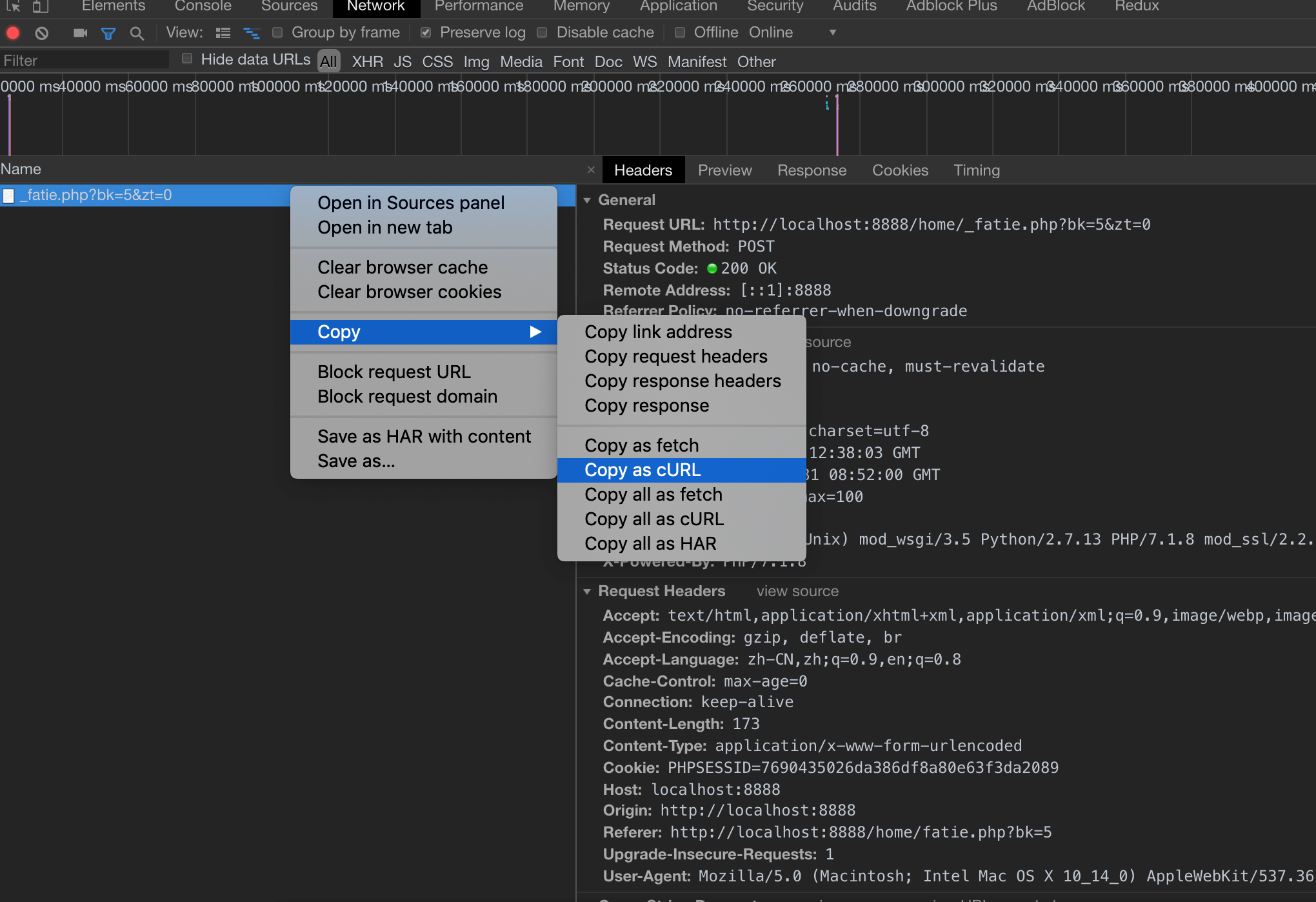Click the clear network log icon
Image resolution: width=1316 pixels, height=902 pixels.
[x=42, y=33]
